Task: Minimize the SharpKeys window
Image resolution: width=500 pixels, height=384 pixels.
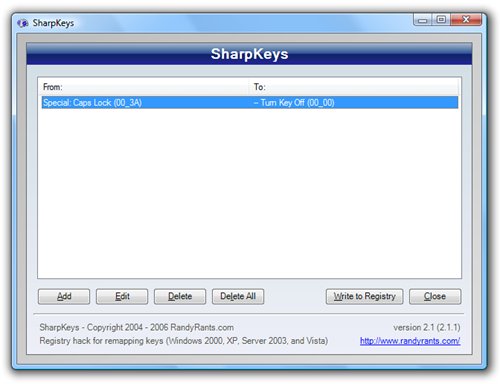Action: [423, 20]
